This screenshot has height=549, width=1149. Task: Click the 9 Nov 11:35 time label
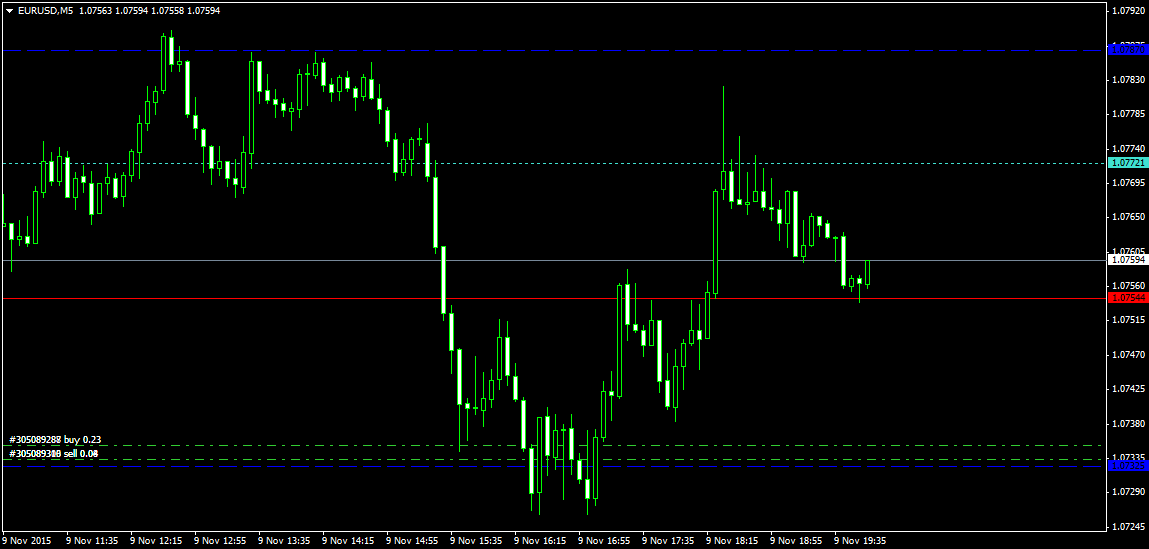pos(92,540)
